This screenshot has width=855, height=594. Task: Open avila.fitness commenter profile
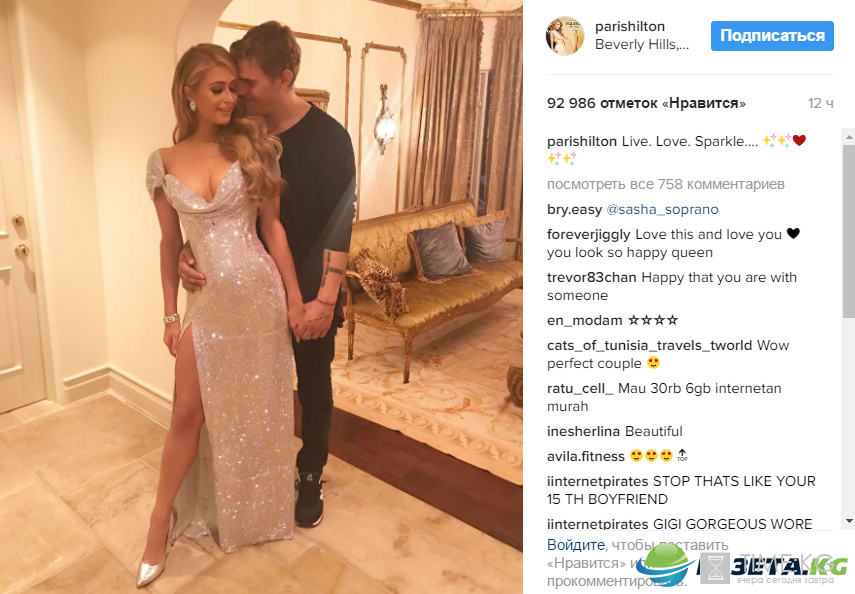[586, 457]
